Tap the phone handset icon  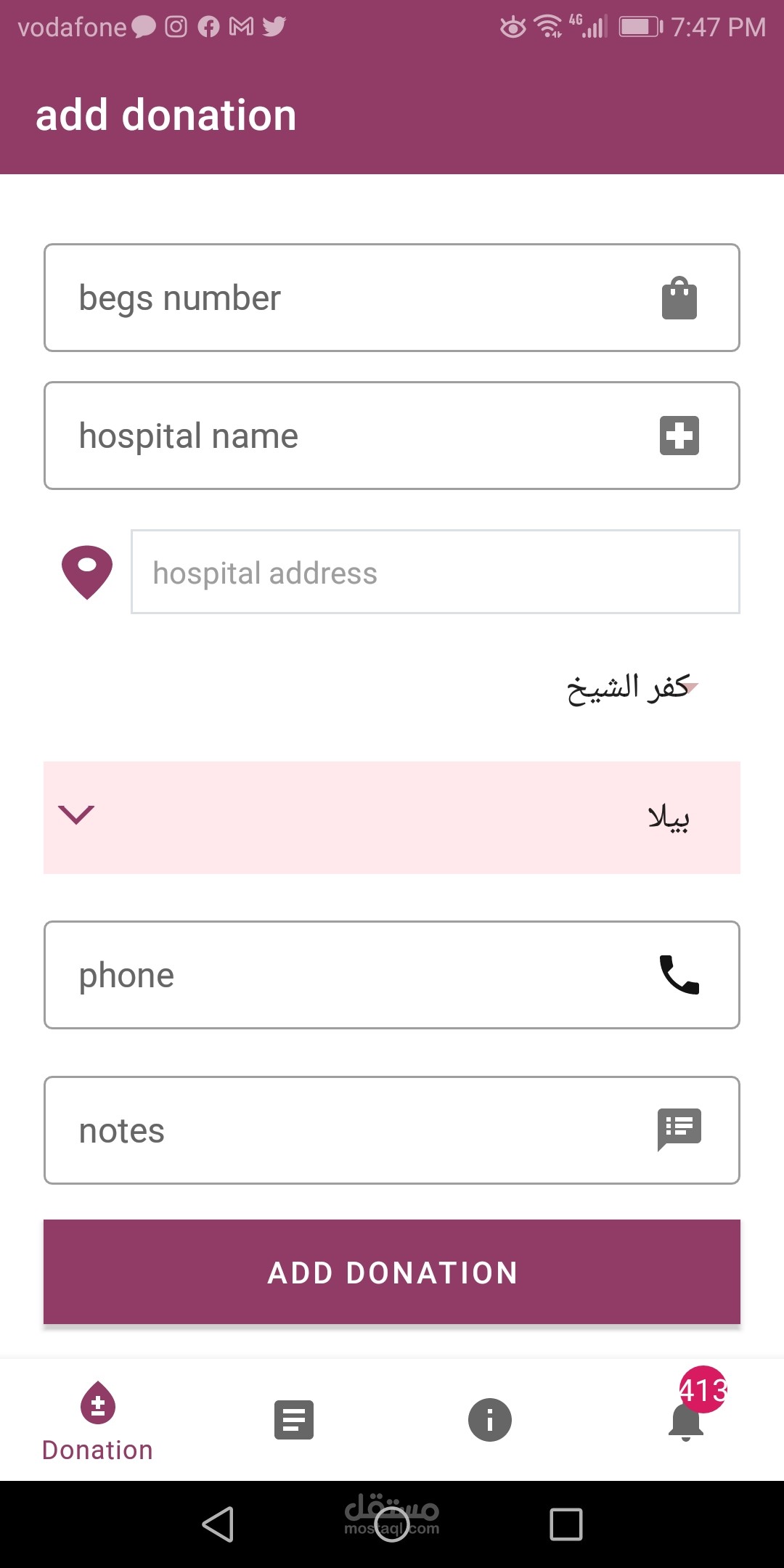(x=679, y=974)
